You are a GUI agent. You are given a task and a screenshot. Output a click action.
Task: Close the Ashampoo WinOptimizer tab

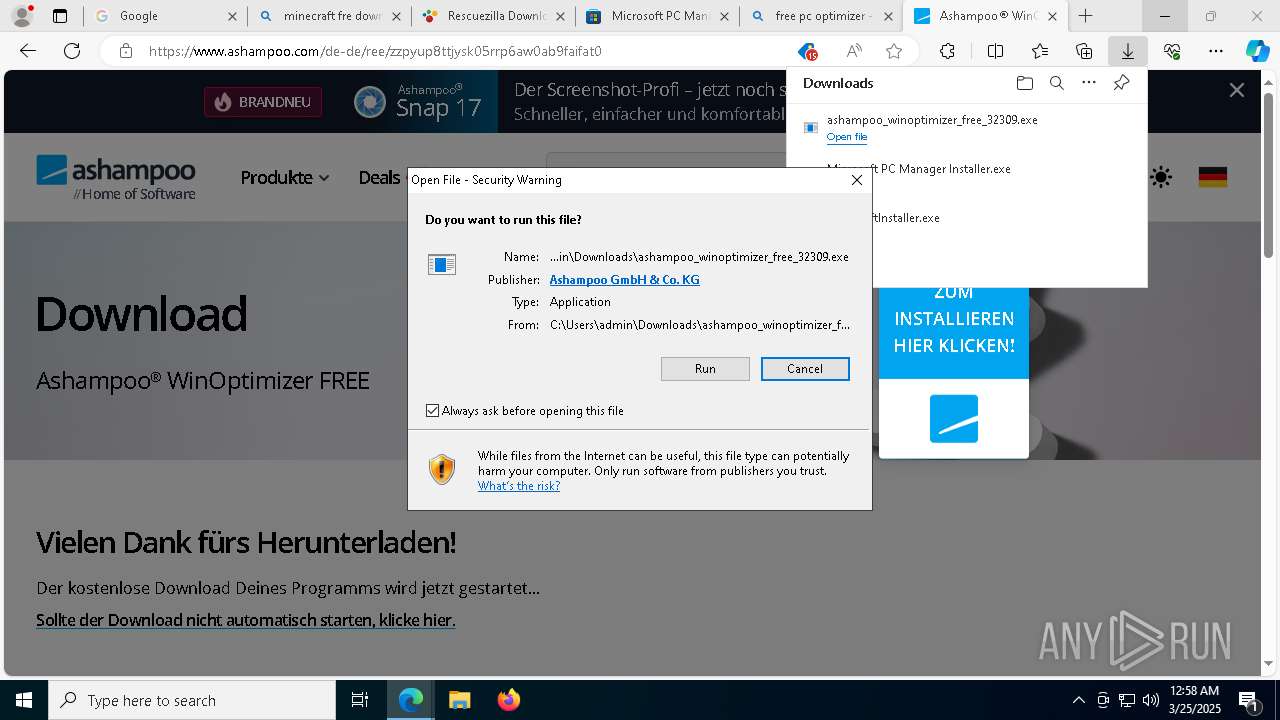click(1052, 16)
